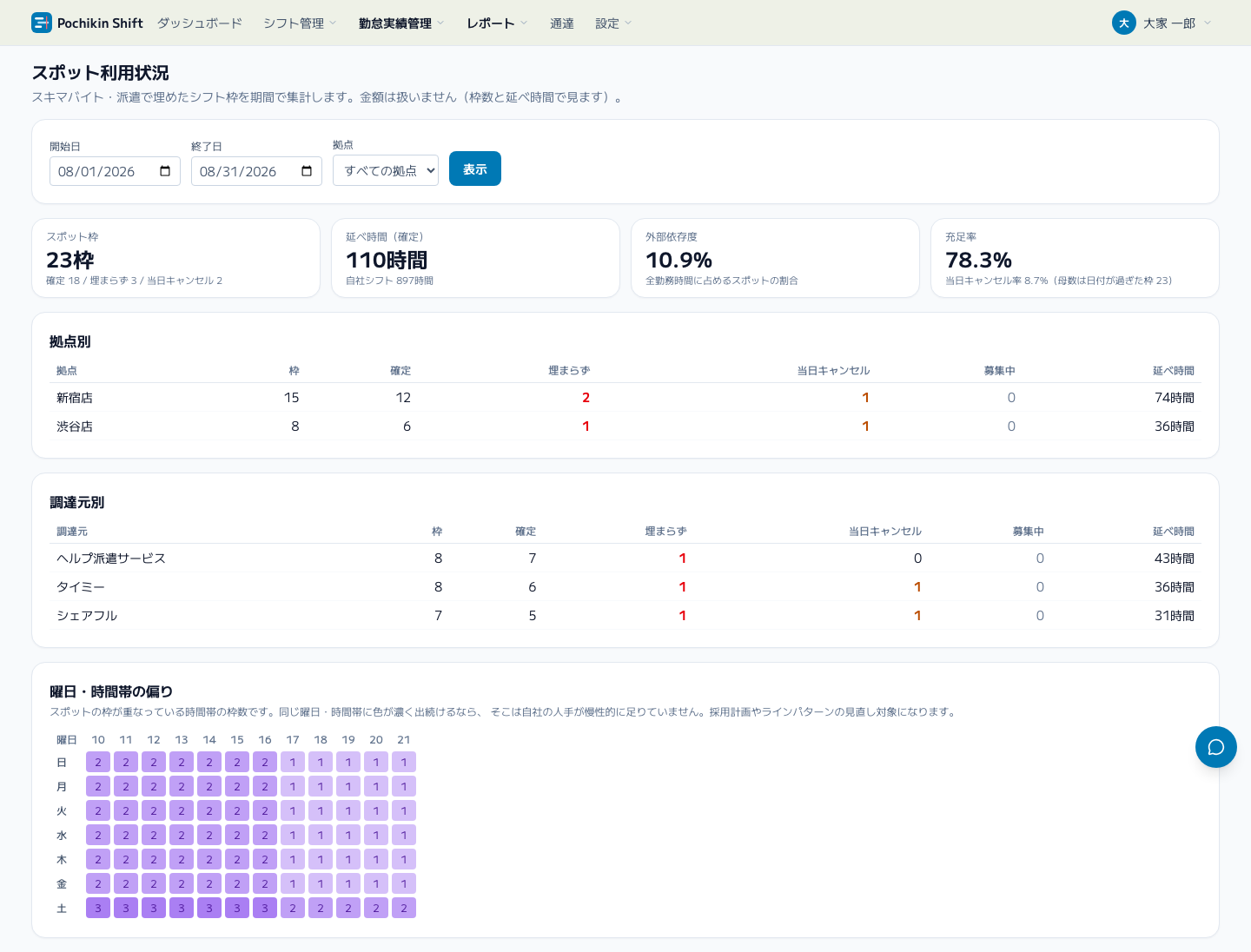Image resolution: width=1251 pixels, height=952 pixels.
Task: Click the 開始日 date field
Action: click(x=115, y=171)
